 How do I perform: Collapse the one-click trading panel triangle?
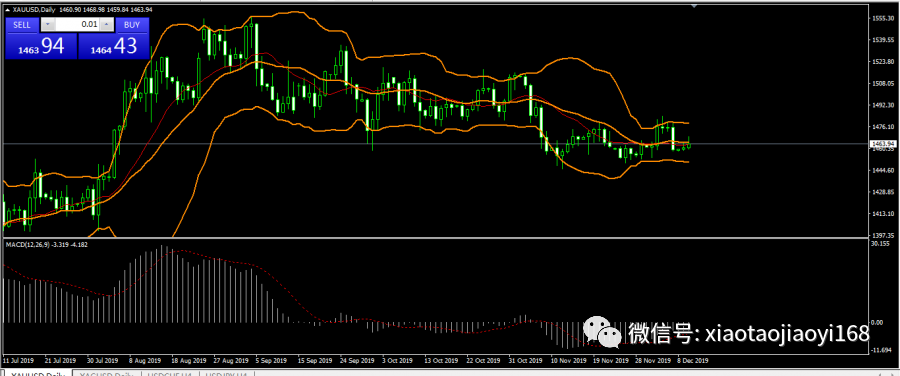(7, 11)
